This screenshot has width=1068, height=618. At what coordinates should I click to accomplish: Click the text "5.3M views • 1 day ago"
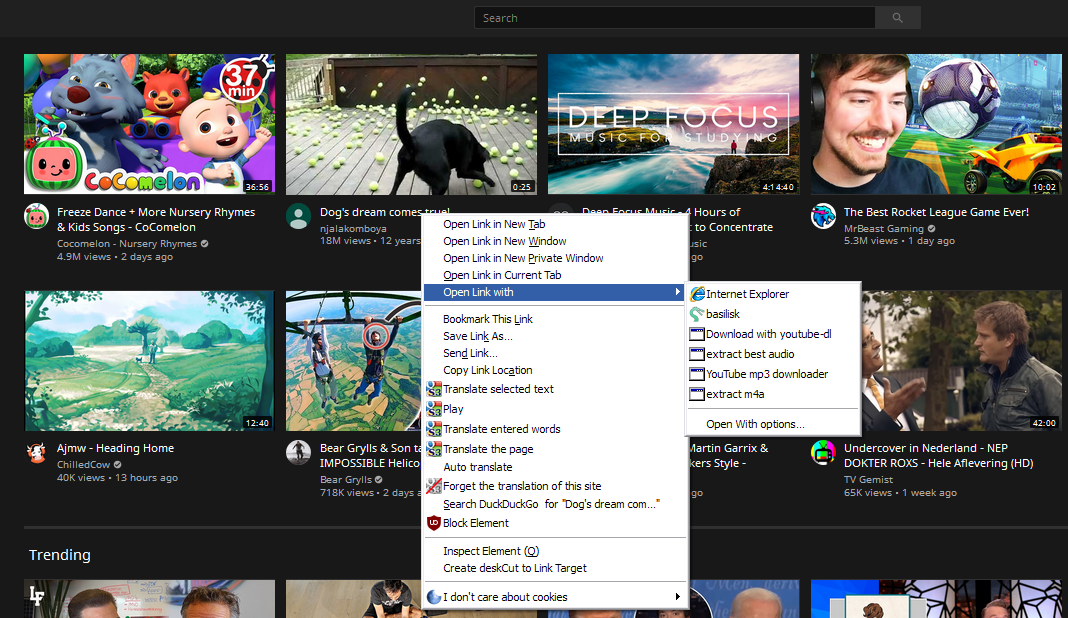[x=899, y=241]
